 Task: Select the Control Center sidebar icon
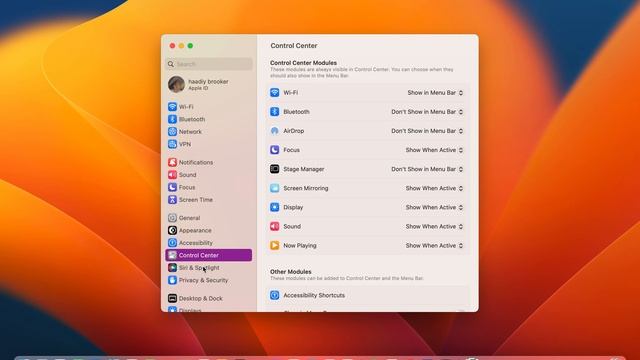(172, 255)
